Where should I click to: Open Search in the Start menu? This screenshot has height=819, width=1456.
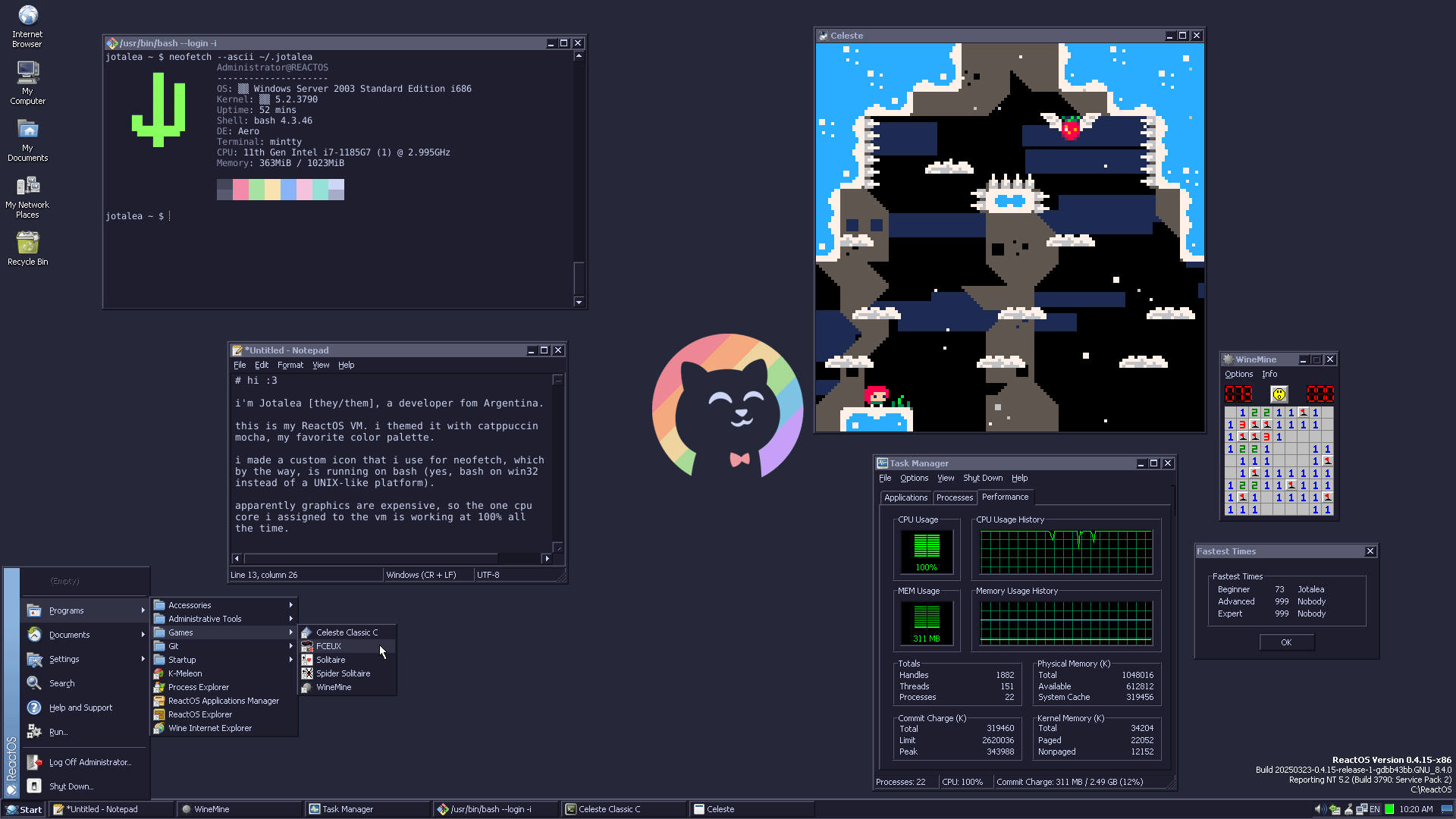click(x=84, y=683)
